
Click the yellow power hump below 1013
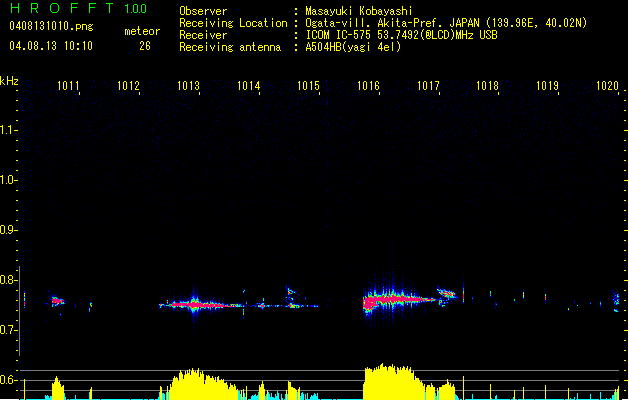tap(203, 384)
